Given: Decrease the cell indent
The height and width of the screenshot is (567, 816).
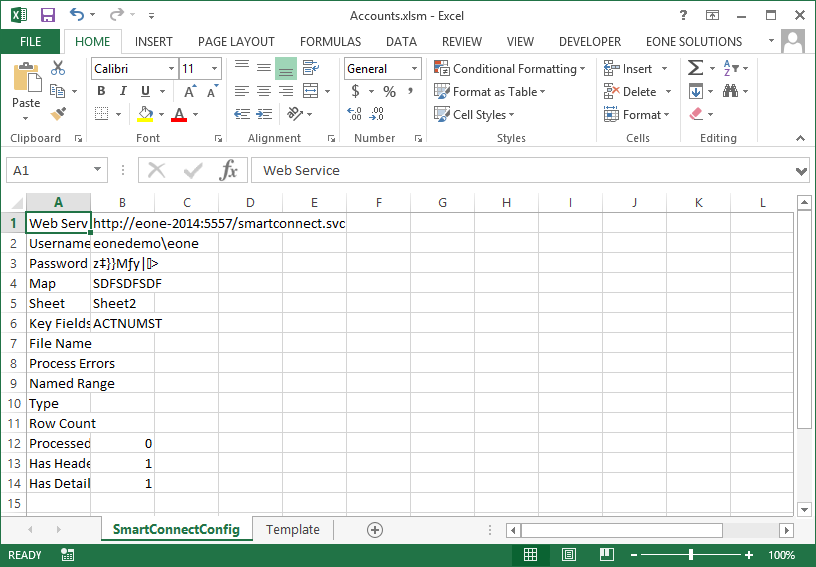Looking at the screenshot, I should [x=242, y=114].
